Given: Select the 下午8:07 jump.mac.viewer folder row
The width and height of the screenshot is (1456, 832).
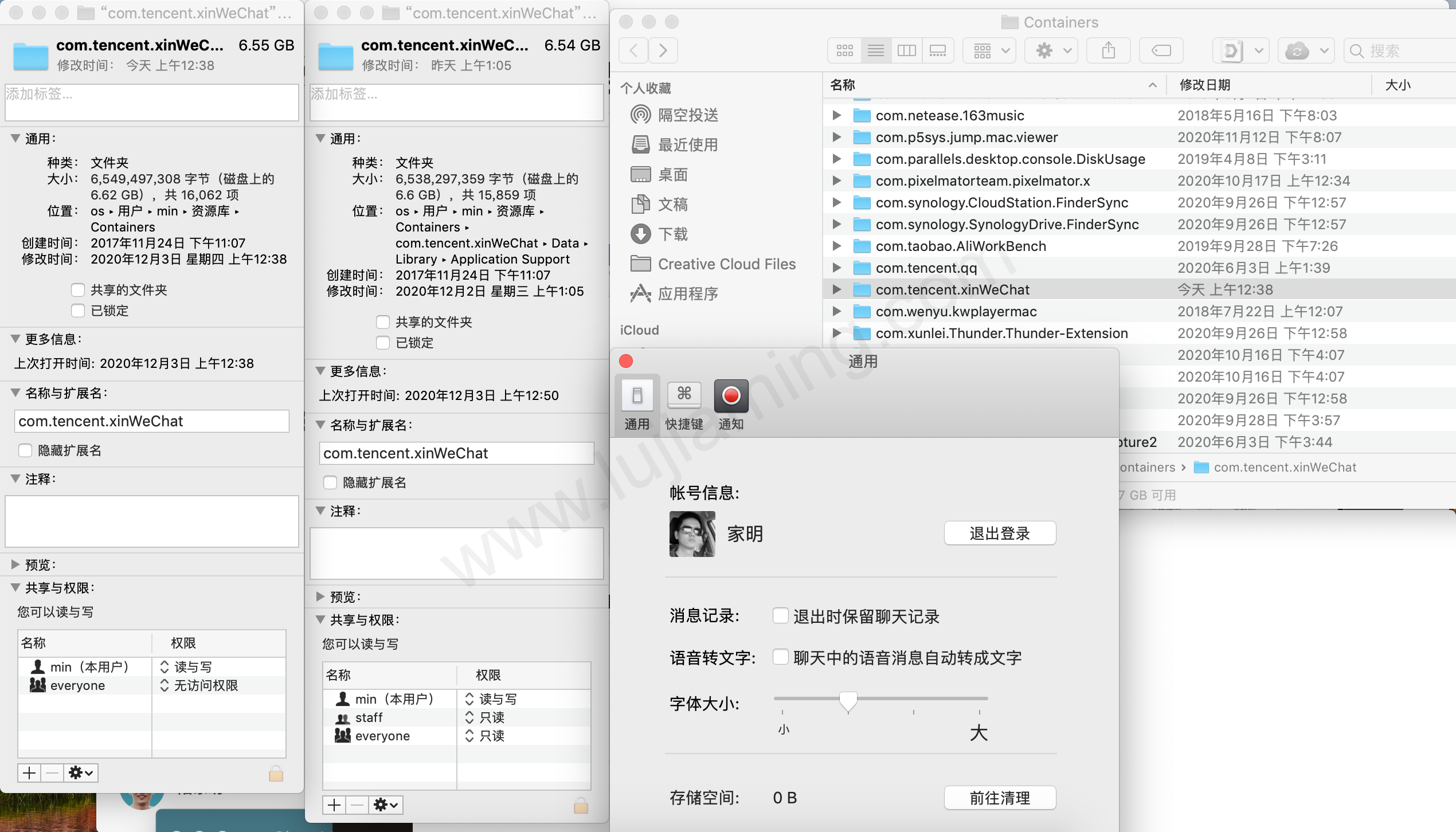Looking at the screenshot, I should click(x=1140, y=137).
